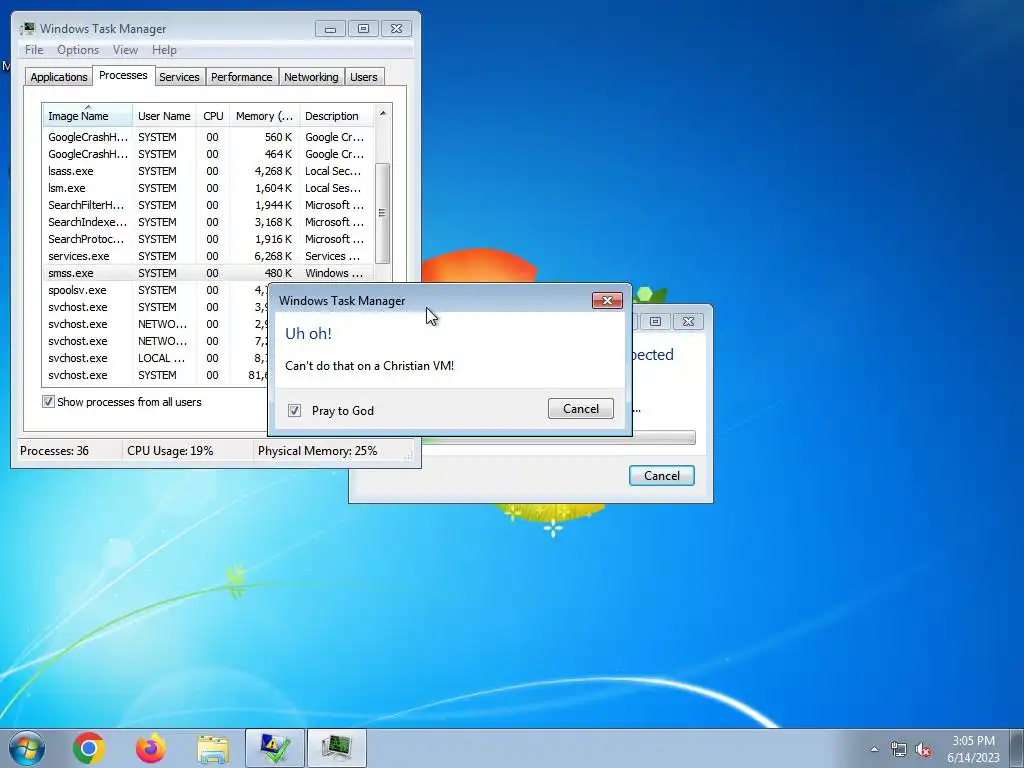The width and height of the screenshot is (1024, 768).
Task: Open the Windows Start menu orb
Action: 27,748
